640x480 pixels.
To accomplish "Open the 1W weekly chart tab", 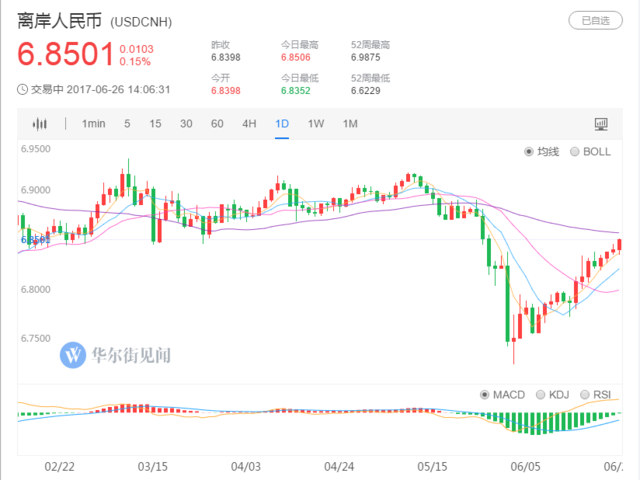I will pyautogui.click(x=316, y=124).
